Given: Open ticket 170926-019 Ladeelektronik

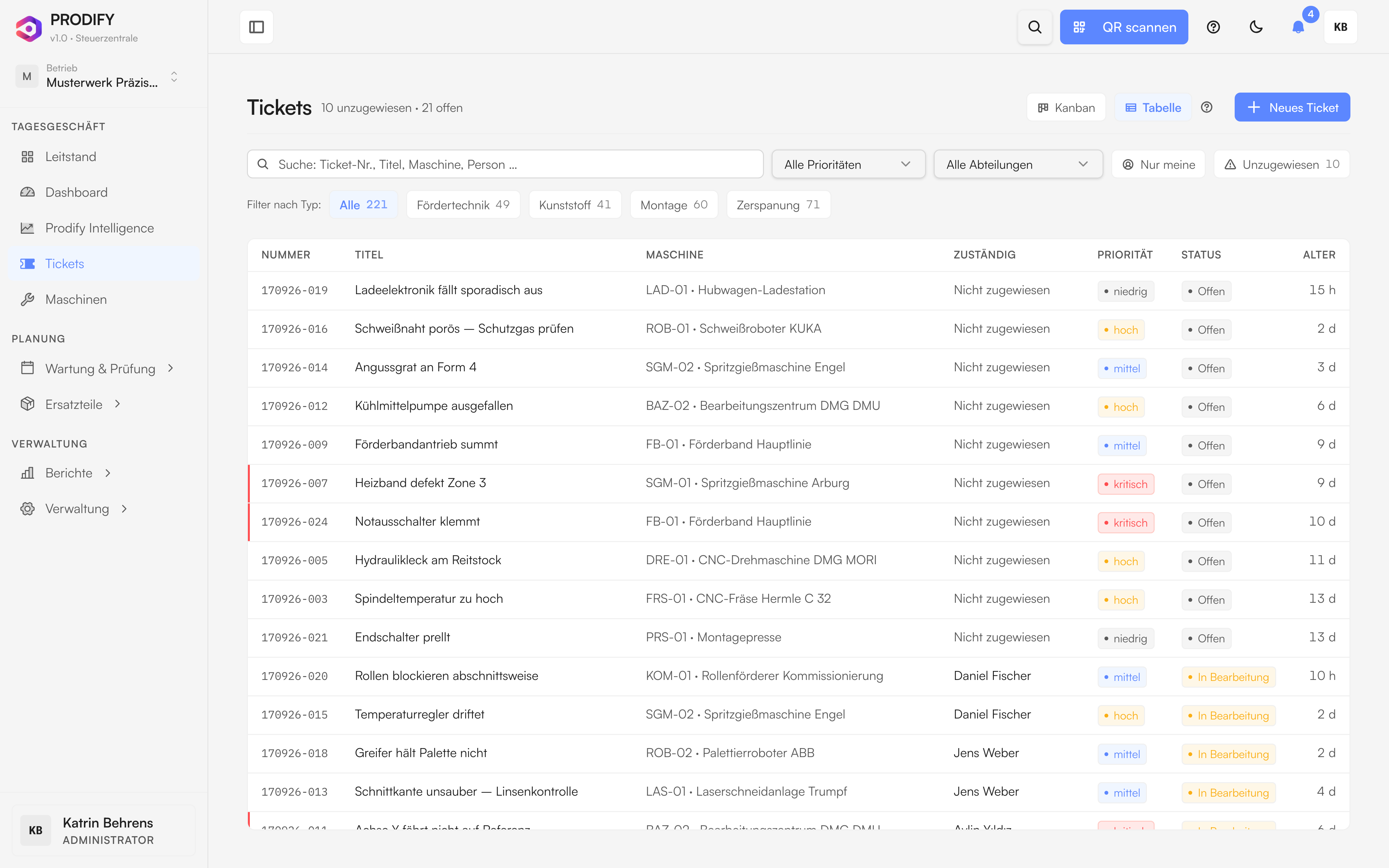Looking at the screenshot, I should (x=798, y=291).
